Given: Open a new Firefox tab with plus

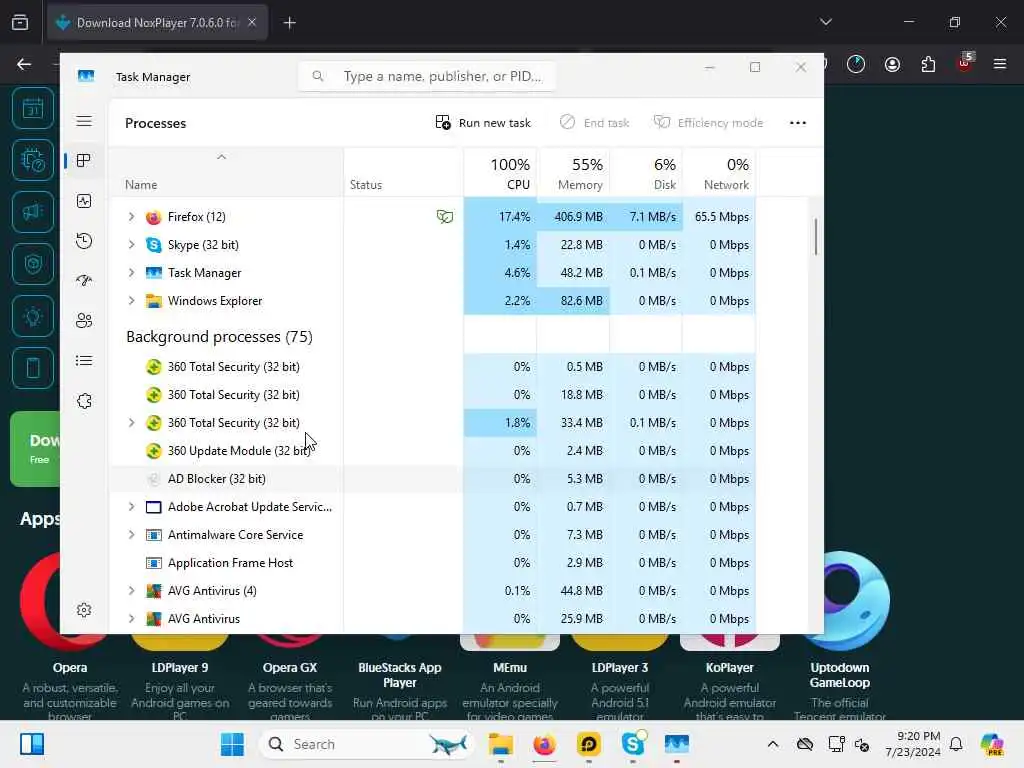Looking at the screenshot, I should (289, 23).
